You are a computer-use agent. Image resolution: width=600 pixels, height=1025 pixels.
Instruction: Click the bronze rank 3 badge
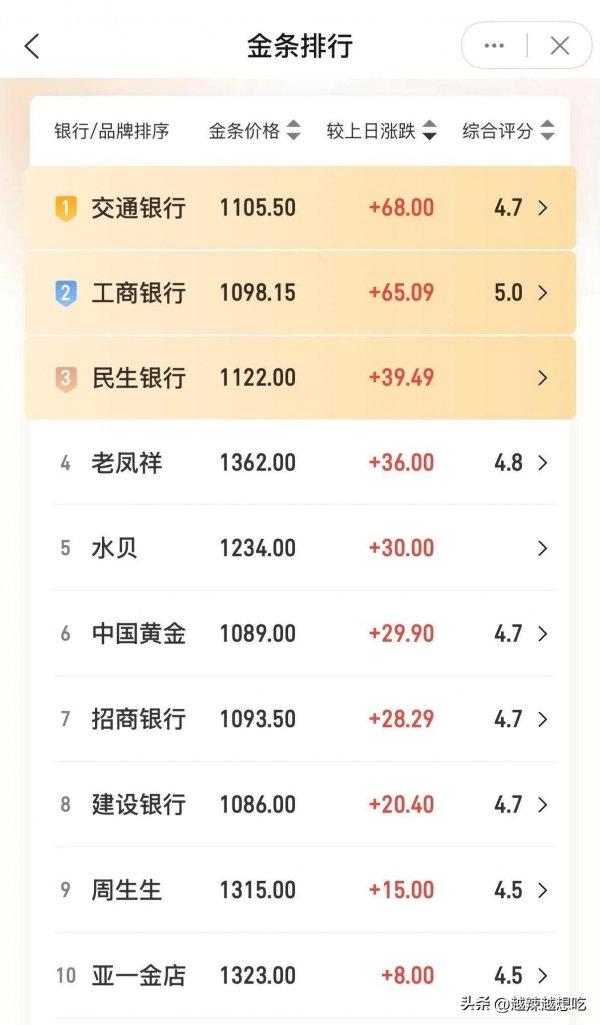pos(65,378)
